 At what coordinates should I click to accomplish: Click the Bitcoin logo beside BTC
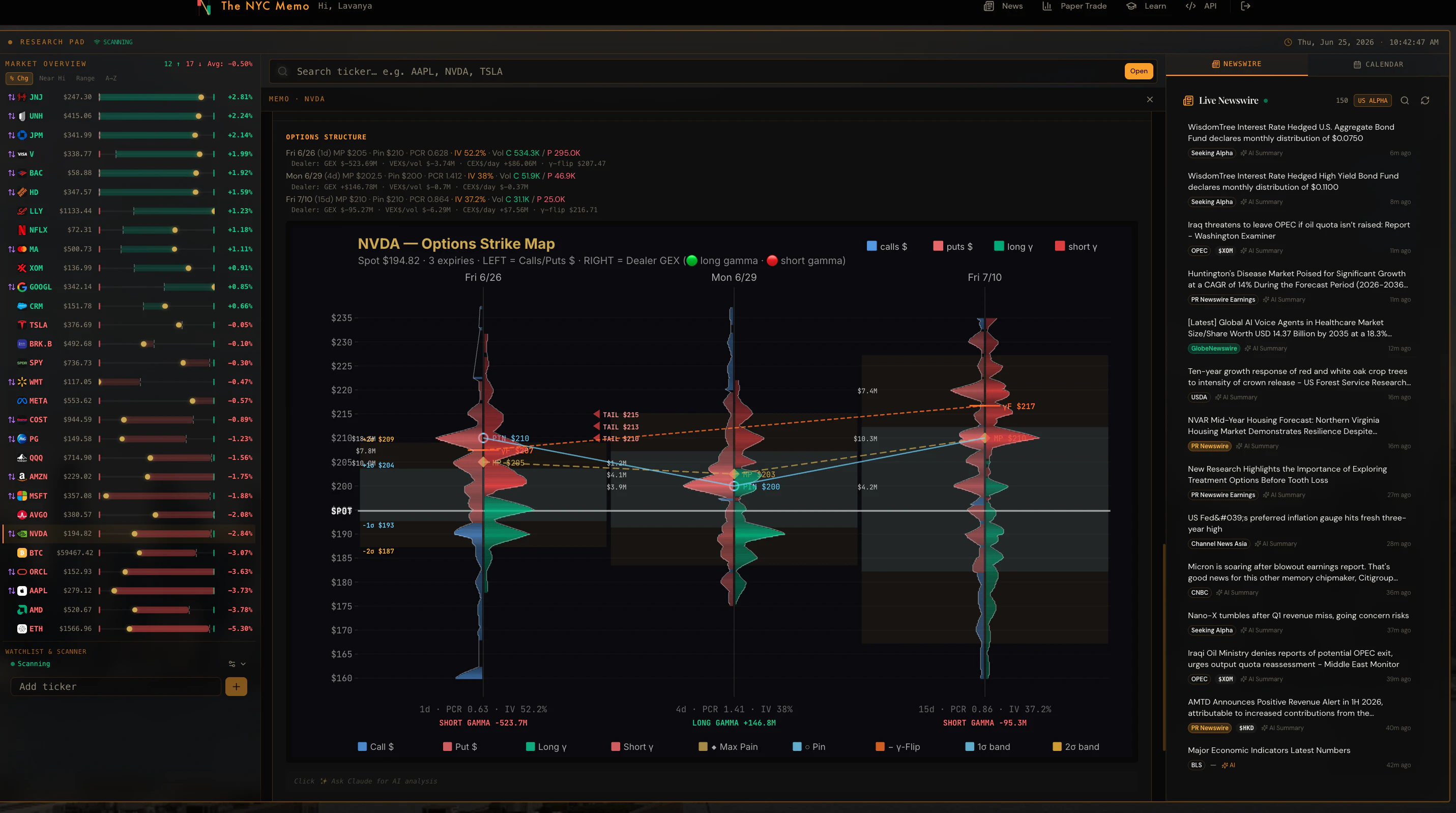(22, 553)
